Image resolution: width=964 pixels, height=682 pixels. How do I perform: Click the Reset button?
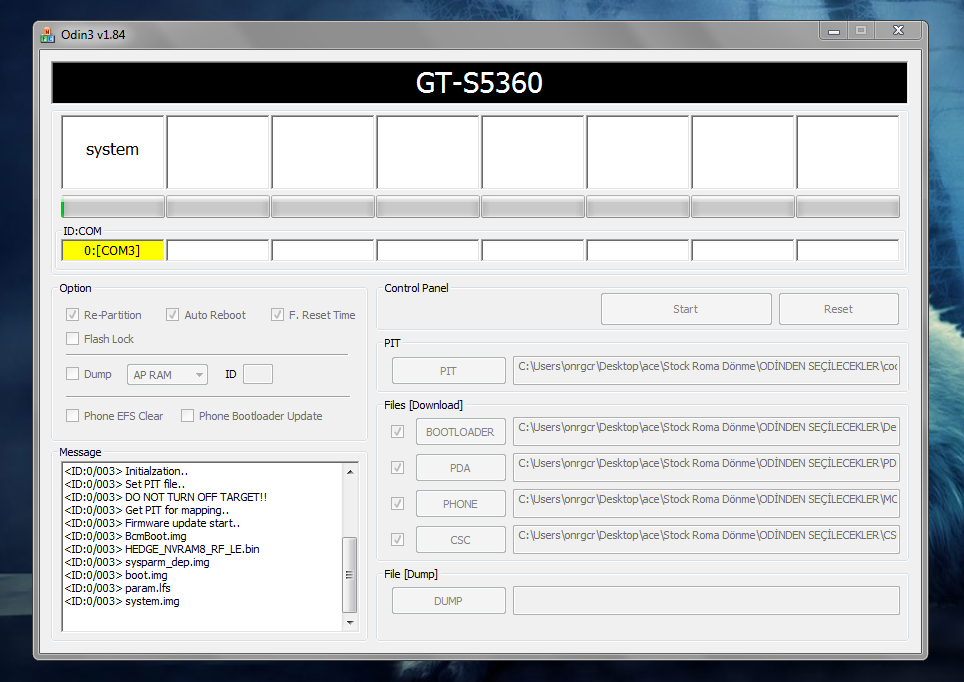click(x=839, y=309)
